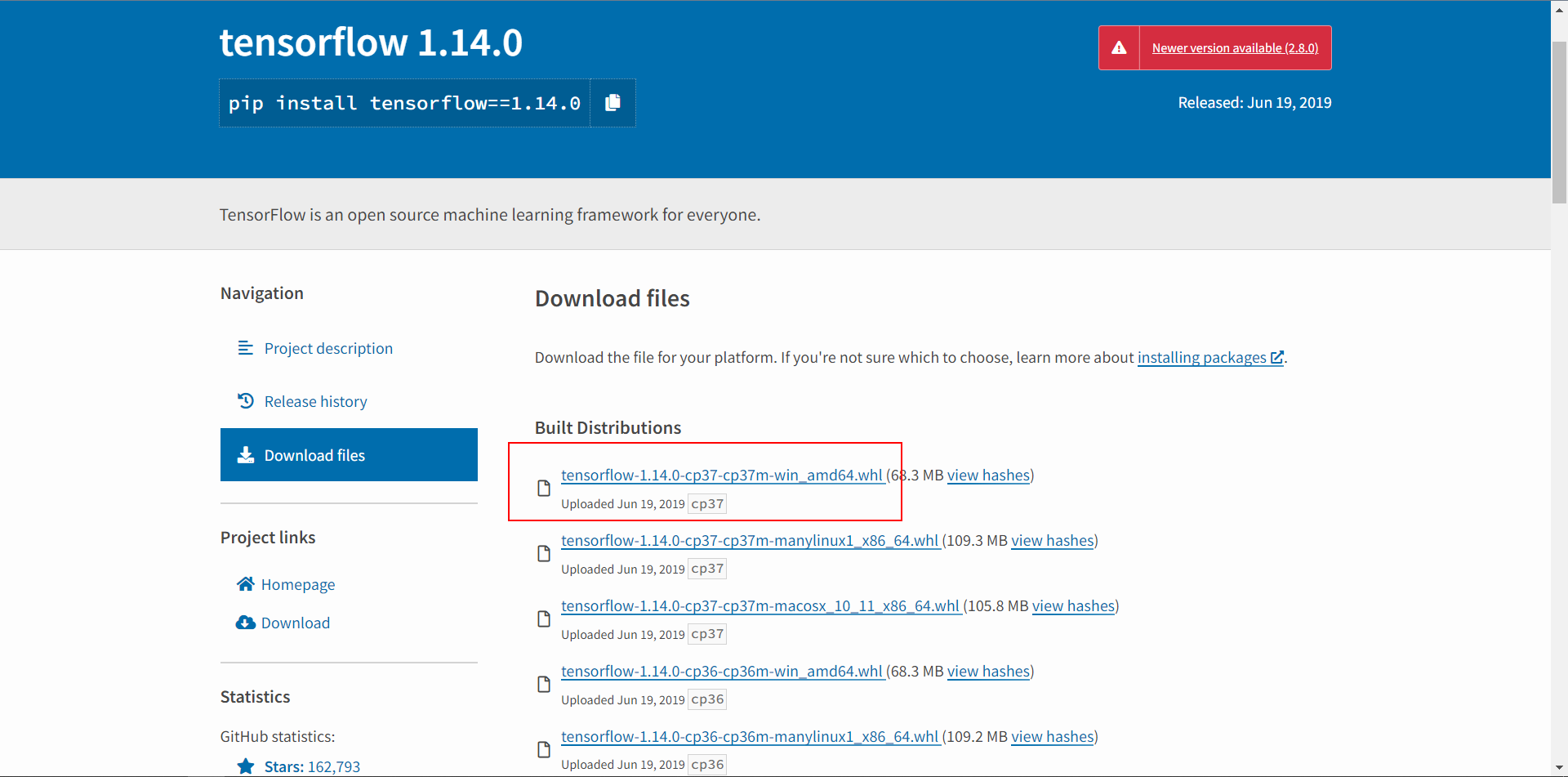The height and width of the screenshot is (777, 1568).
Task: Switch to the Release history section
Action: pos(315,400)
